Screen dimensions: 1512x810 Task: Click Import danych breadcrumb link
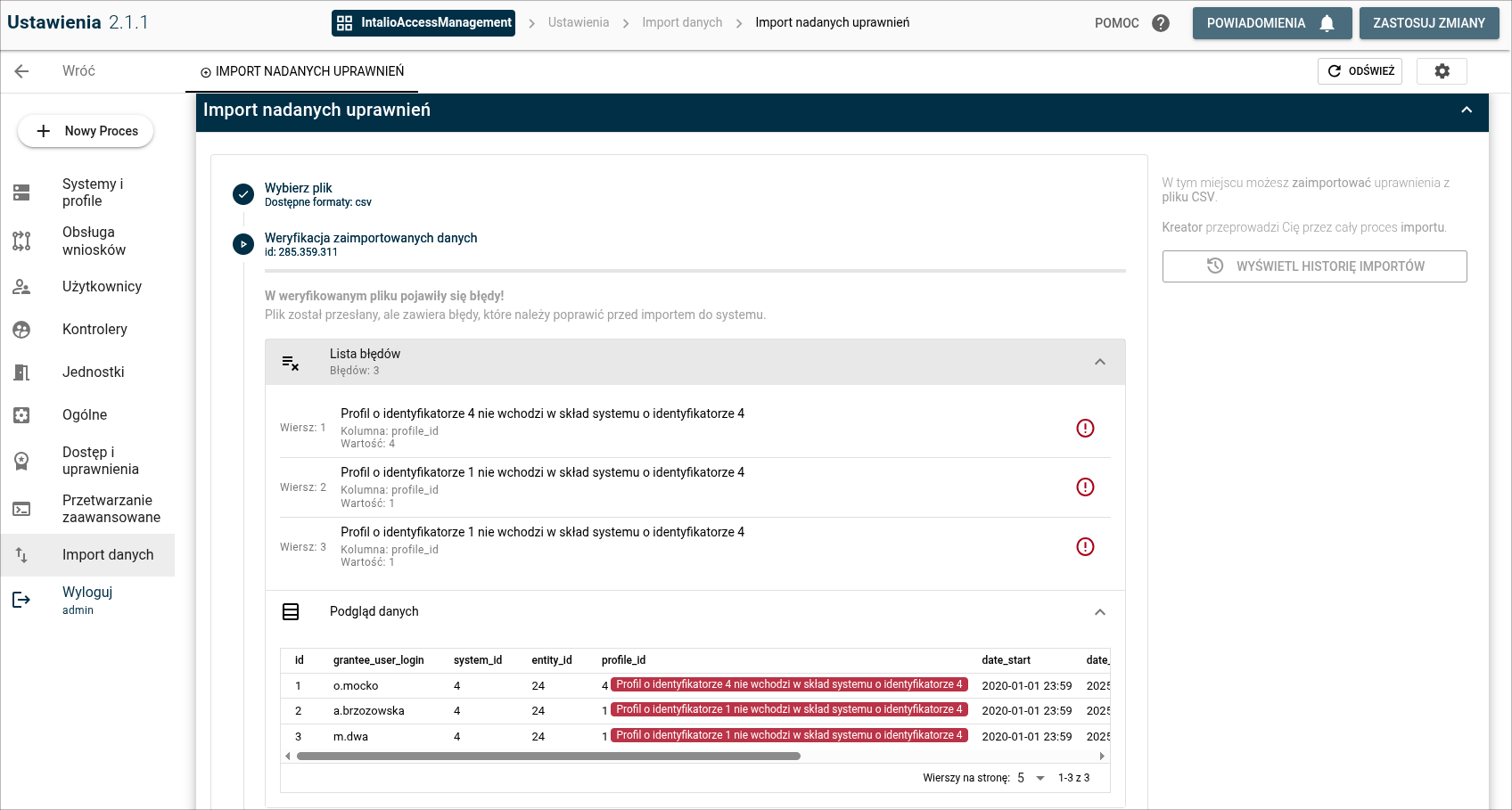click(682, 23)
